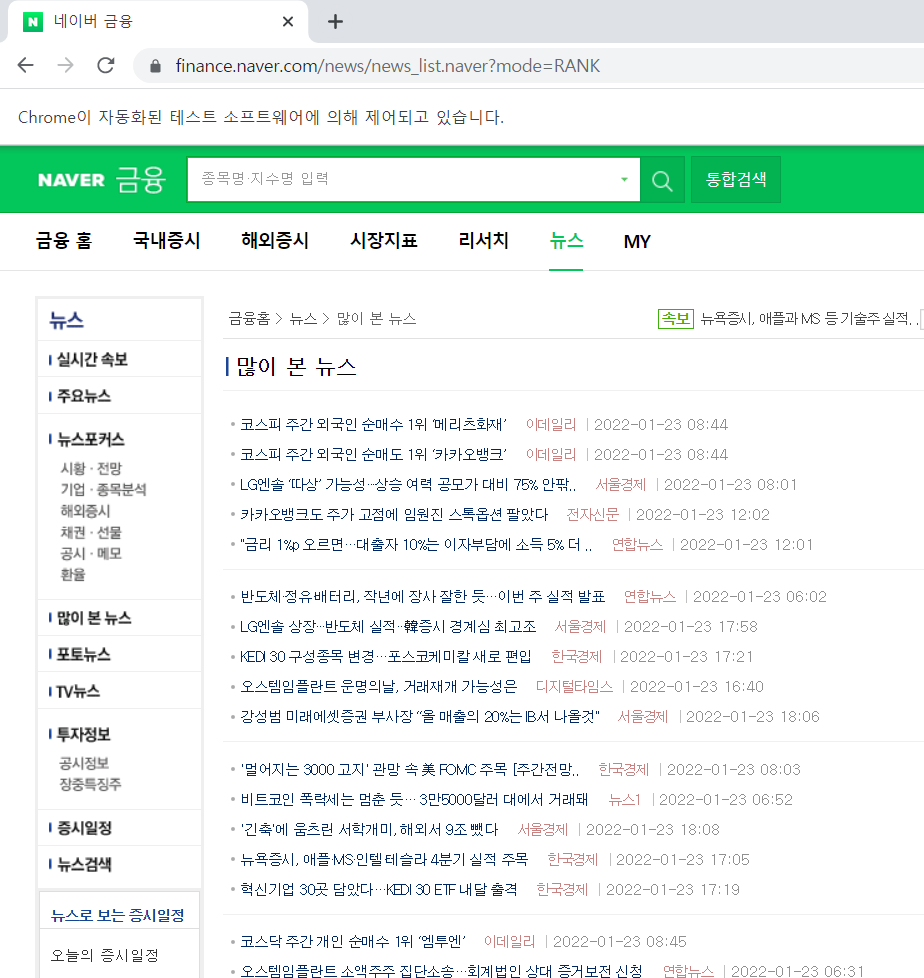Open article 뉴욕증시, 애플·MS·인텔·테슬라 4분기 실적 주목

pyautogui.click(x=384, y=859)
